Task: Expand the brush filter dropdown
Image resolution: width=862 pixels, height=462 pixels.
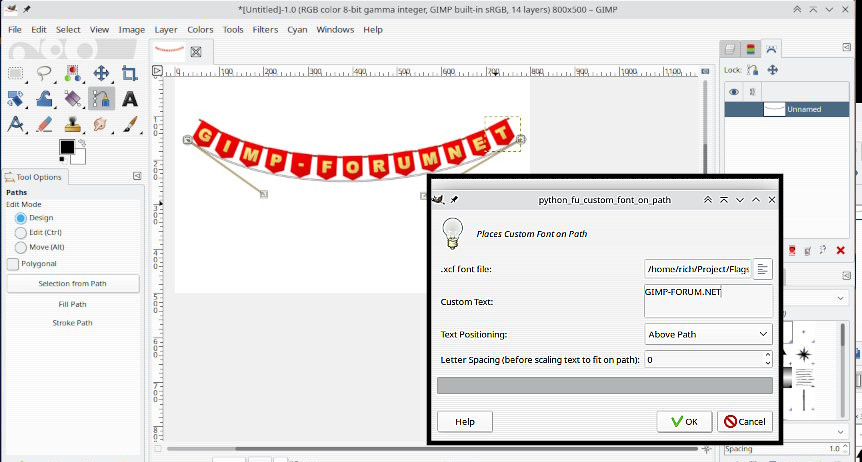Action: coord(841,298)
